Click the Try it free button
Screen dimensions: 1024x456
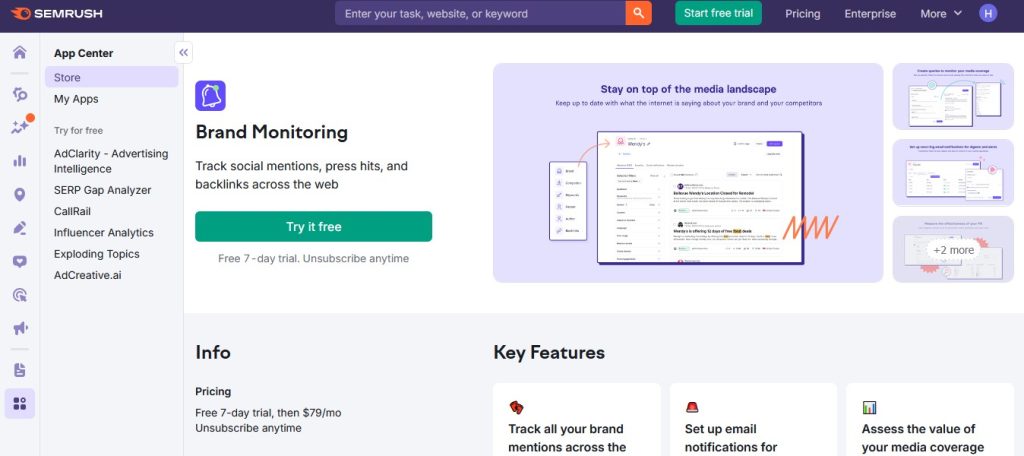click(x=313, y=227)
